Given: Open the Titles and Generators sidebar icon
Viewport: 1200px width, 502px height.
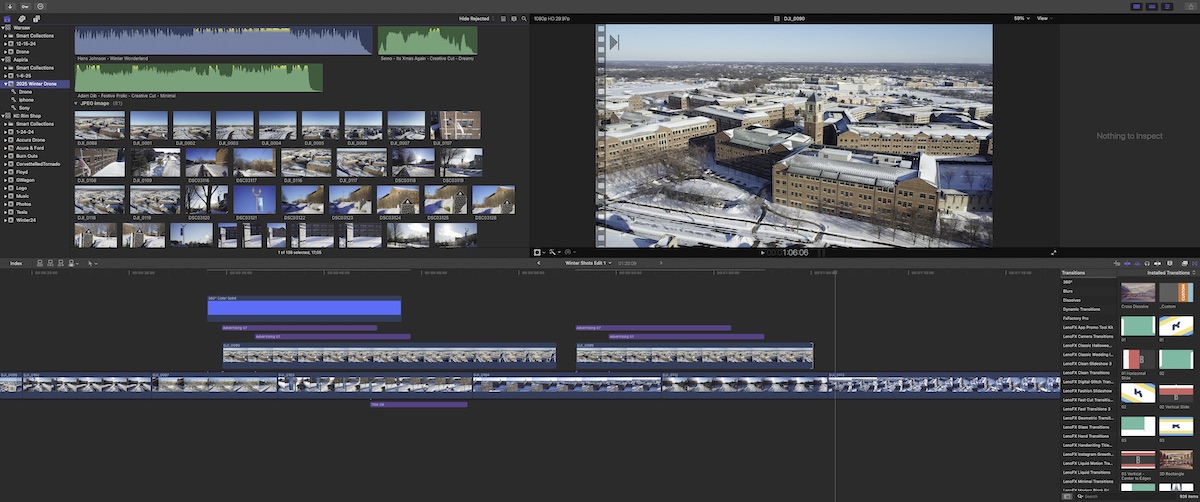Looking at the screenshot, I should tap(36, 19).
